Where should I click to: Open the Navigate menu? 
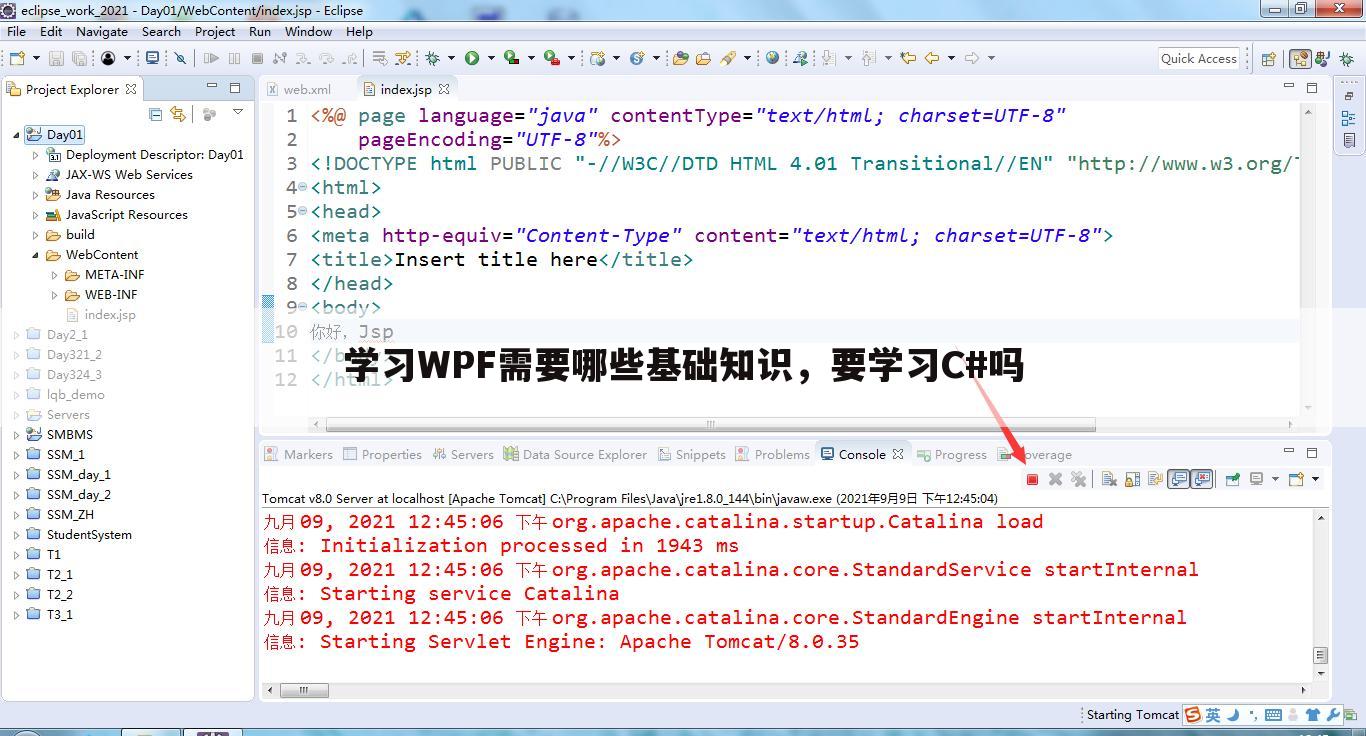pyautogui.click(x=101, y=31)
